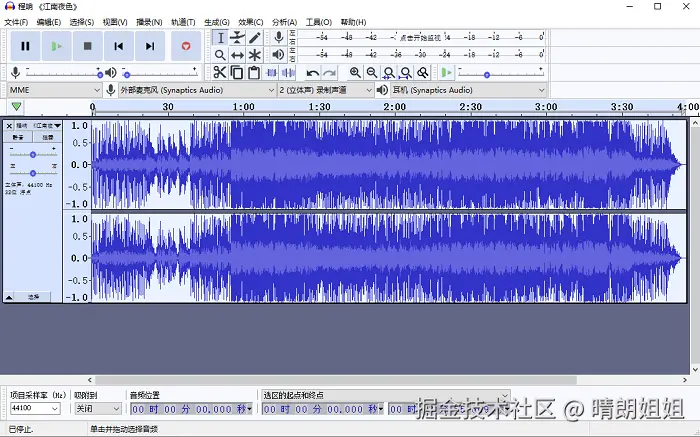Screen dimensions: 700x437
Task: Undo the last action
Action: click(x=312, y=73)
